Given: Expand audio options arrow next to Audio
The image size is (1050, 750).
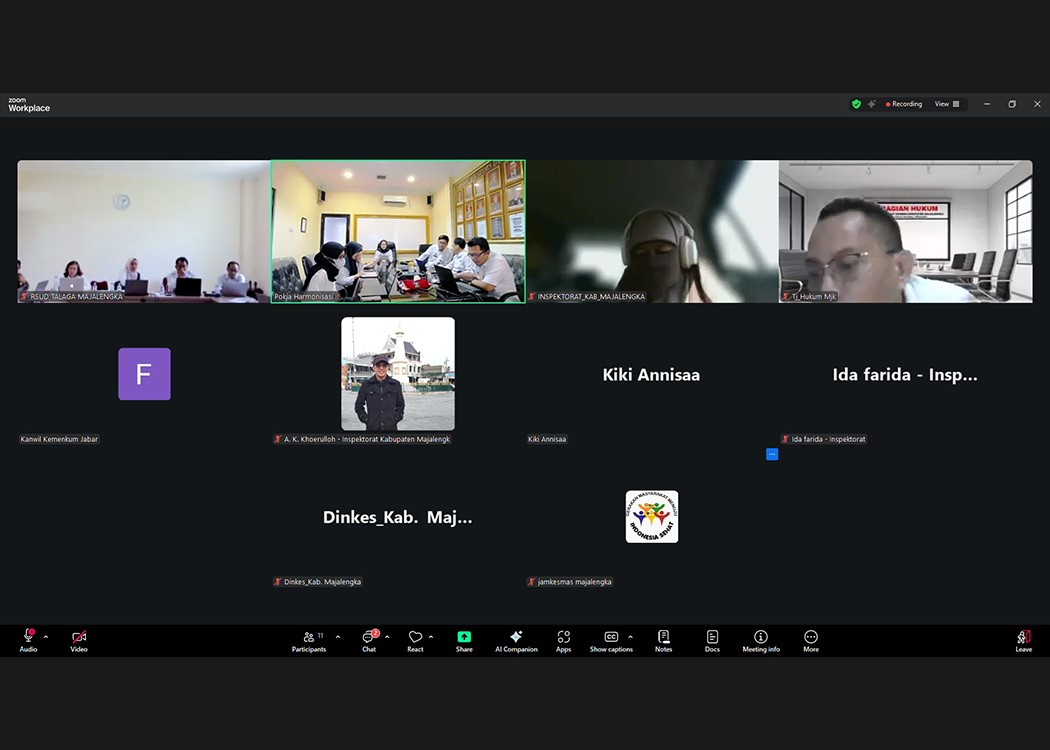Looking at the screenshot, I should pyautogui.click(x=46, y=637).
